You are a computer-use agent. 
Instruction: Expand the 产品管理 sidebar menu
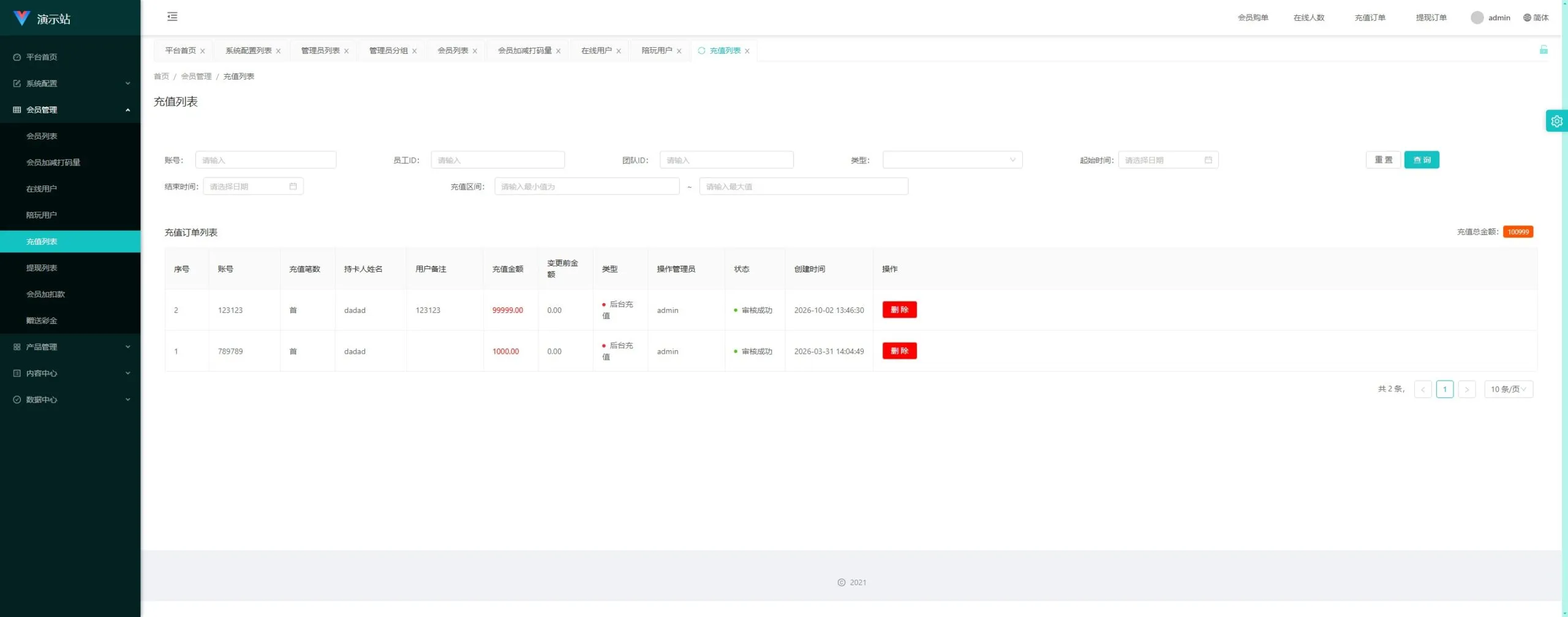(x=70, y=347)
